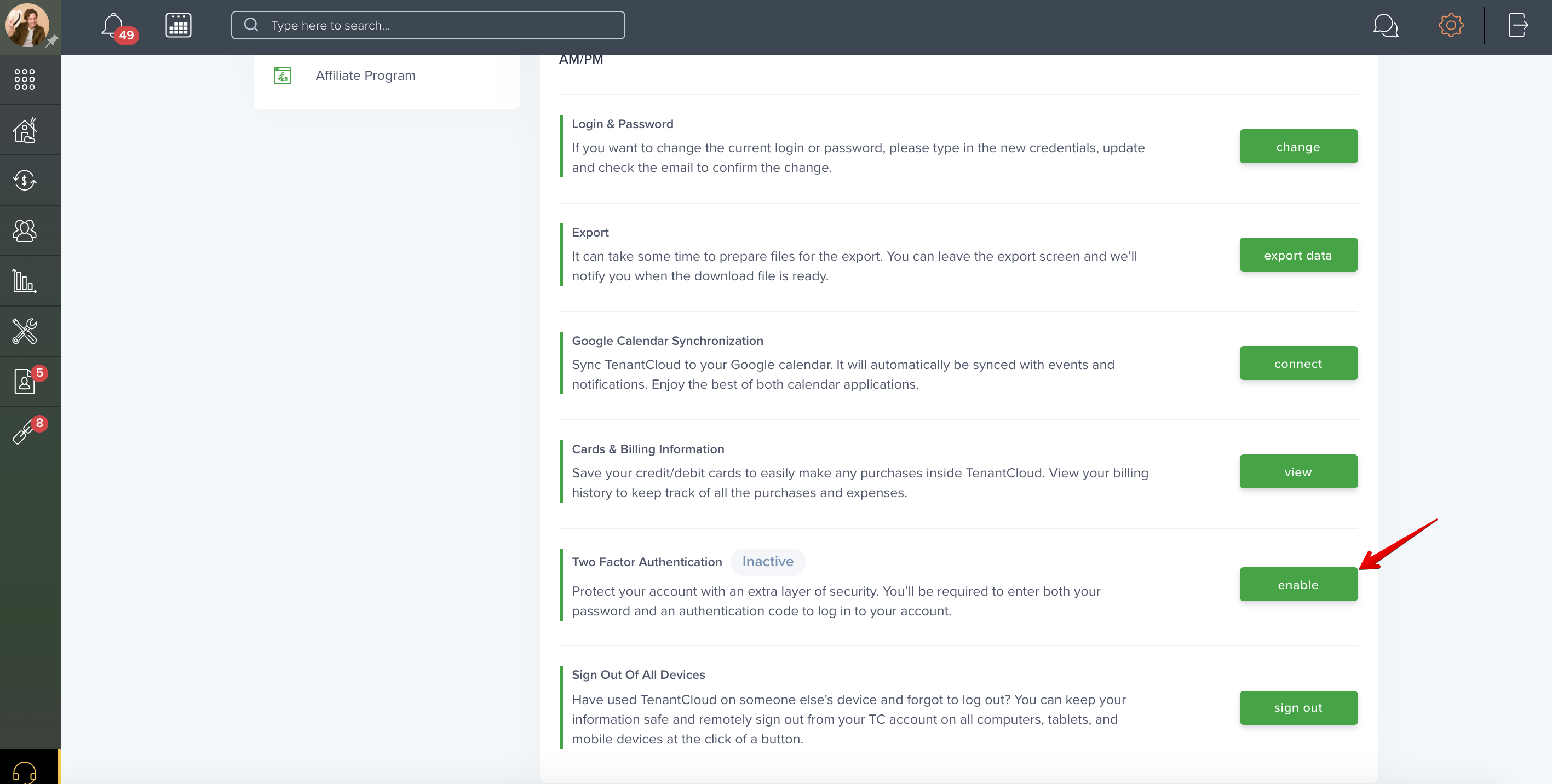This screenshot has width=1552, height=784.
Task: Click the export data button
Action: tap(1298, 255)
